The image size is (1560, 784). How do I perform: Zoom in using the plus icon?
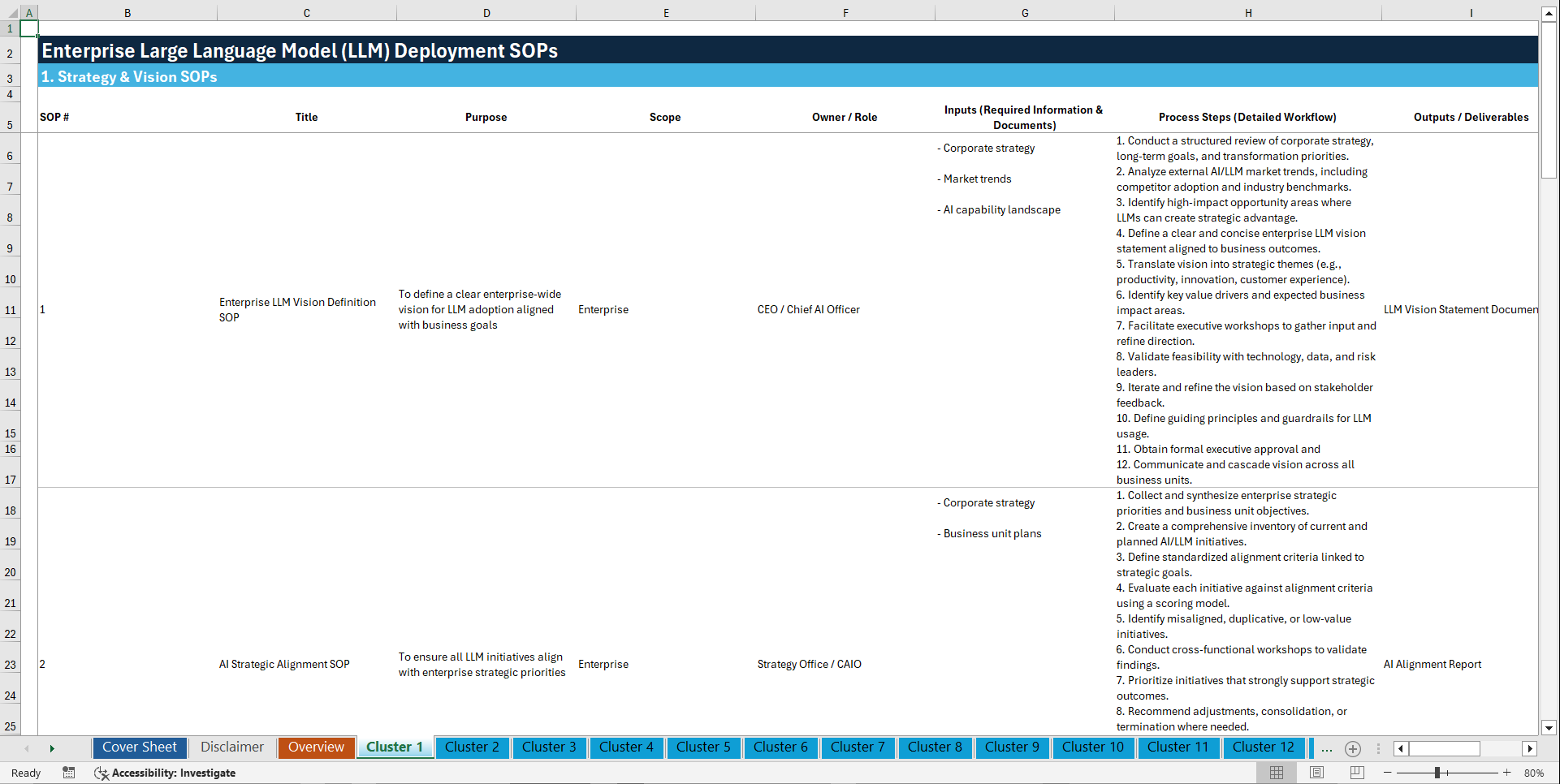(1508, 773)
